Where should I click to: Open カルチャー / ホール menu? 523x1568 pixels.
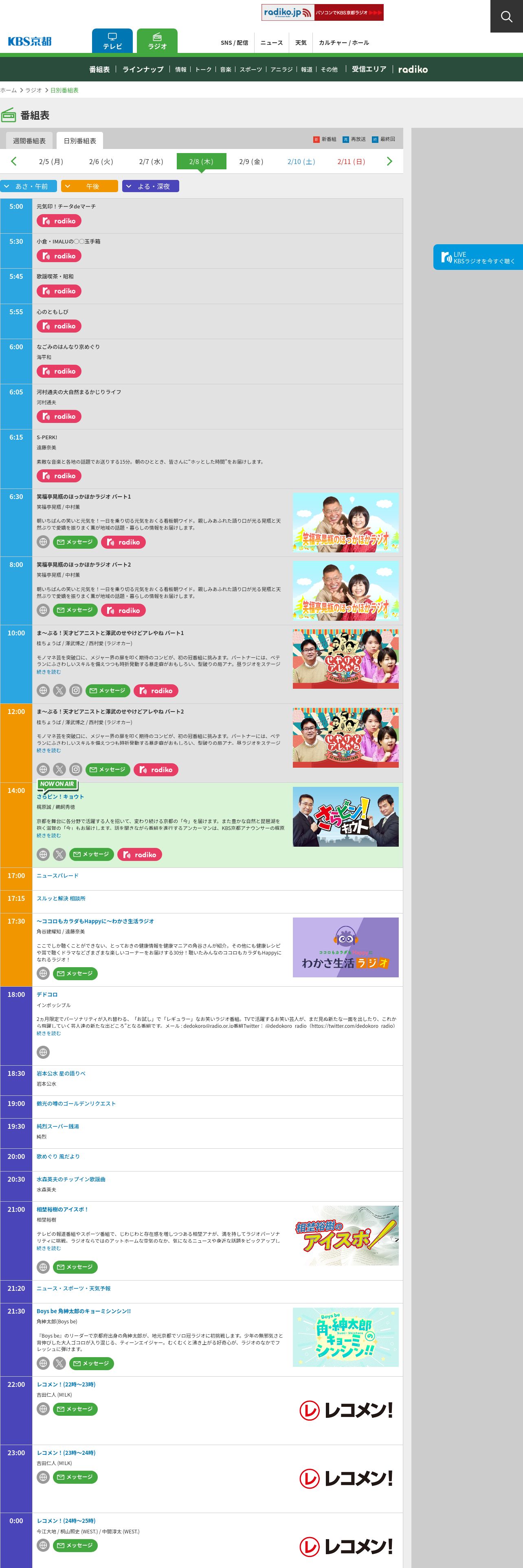pyautogui.click(x=344, y=43)
